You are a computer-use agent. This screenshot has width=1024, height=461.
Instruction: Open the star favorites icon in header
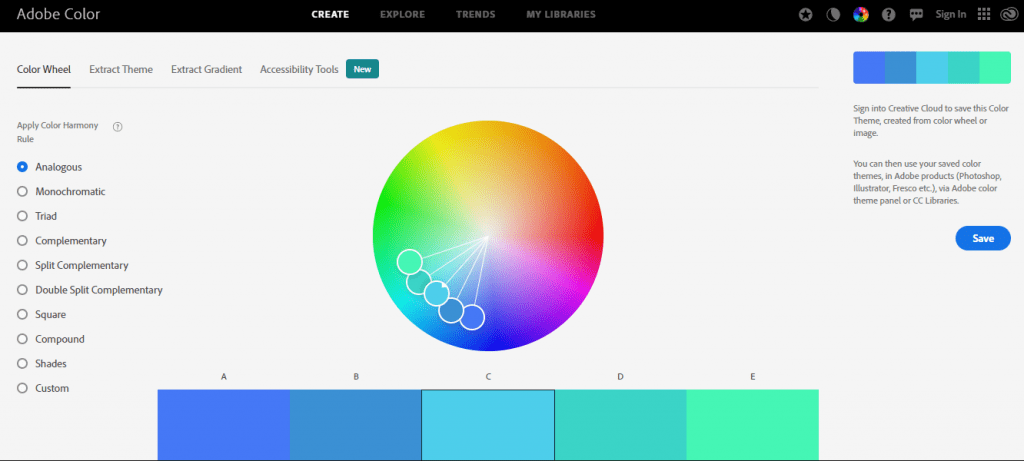(x=806, y=14)
